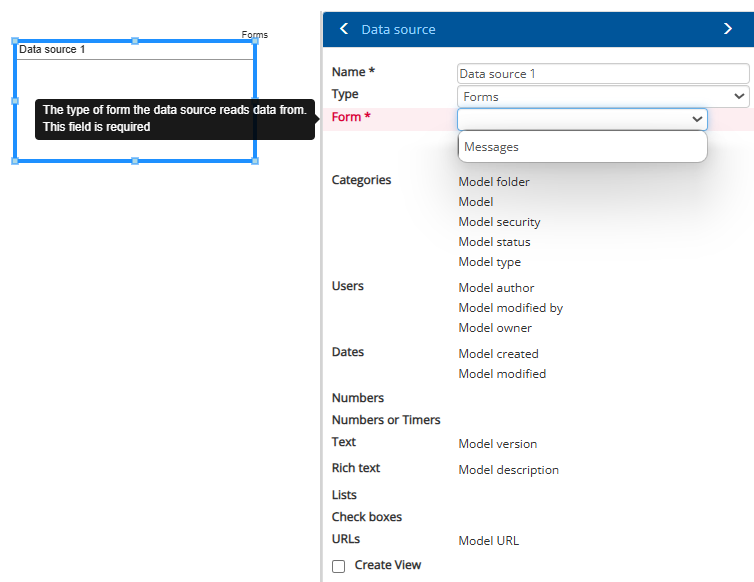Select the Model description rich text field
754x582 pixels.
(x=508, y=470)
